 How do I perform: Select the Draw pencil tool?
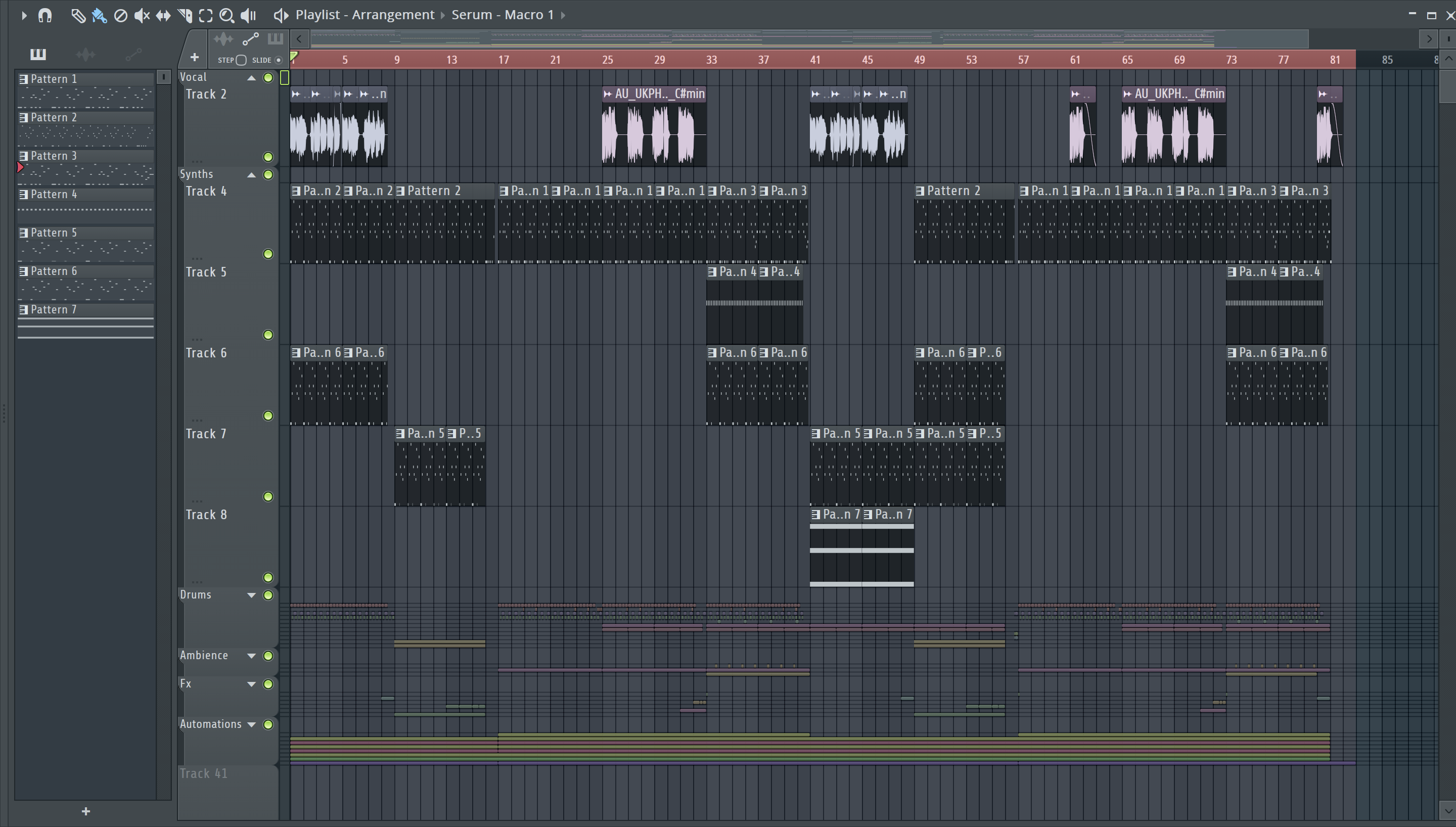tap(78, 15)
